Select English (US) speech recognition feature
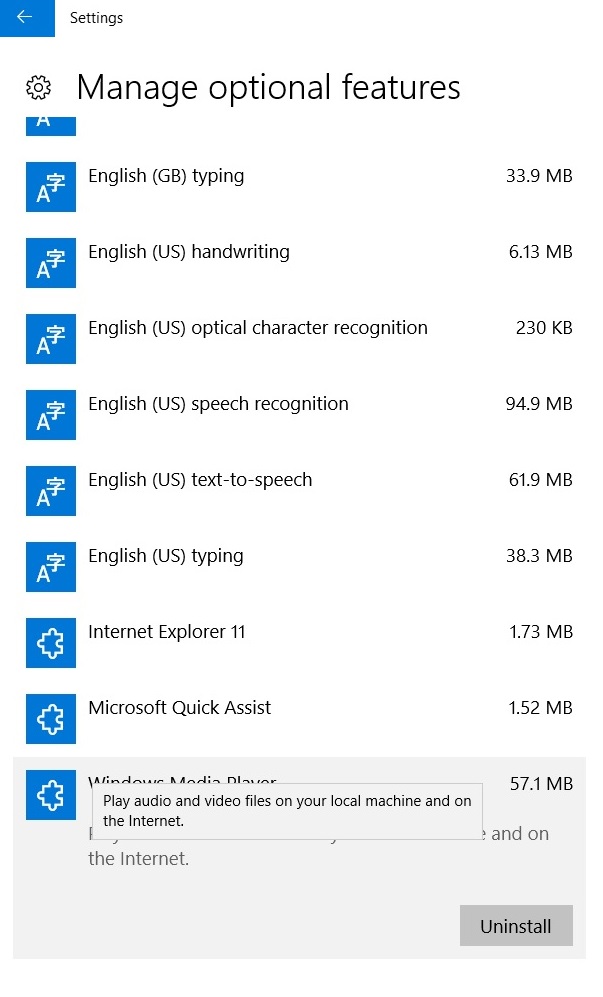Screen dimensions: 603x997 [x=218, y=404]
